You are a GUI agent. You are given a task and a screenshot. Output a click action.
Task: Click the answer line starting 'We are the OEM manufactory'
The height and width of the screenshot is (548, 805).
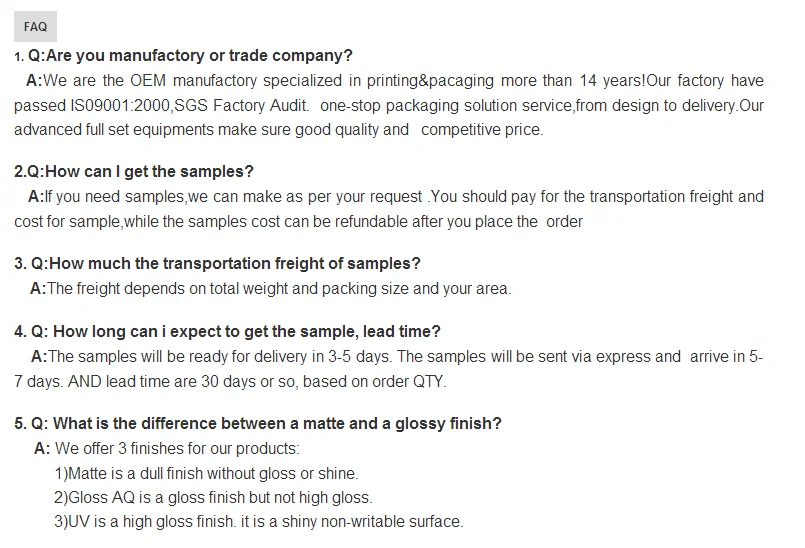(400, 81)
